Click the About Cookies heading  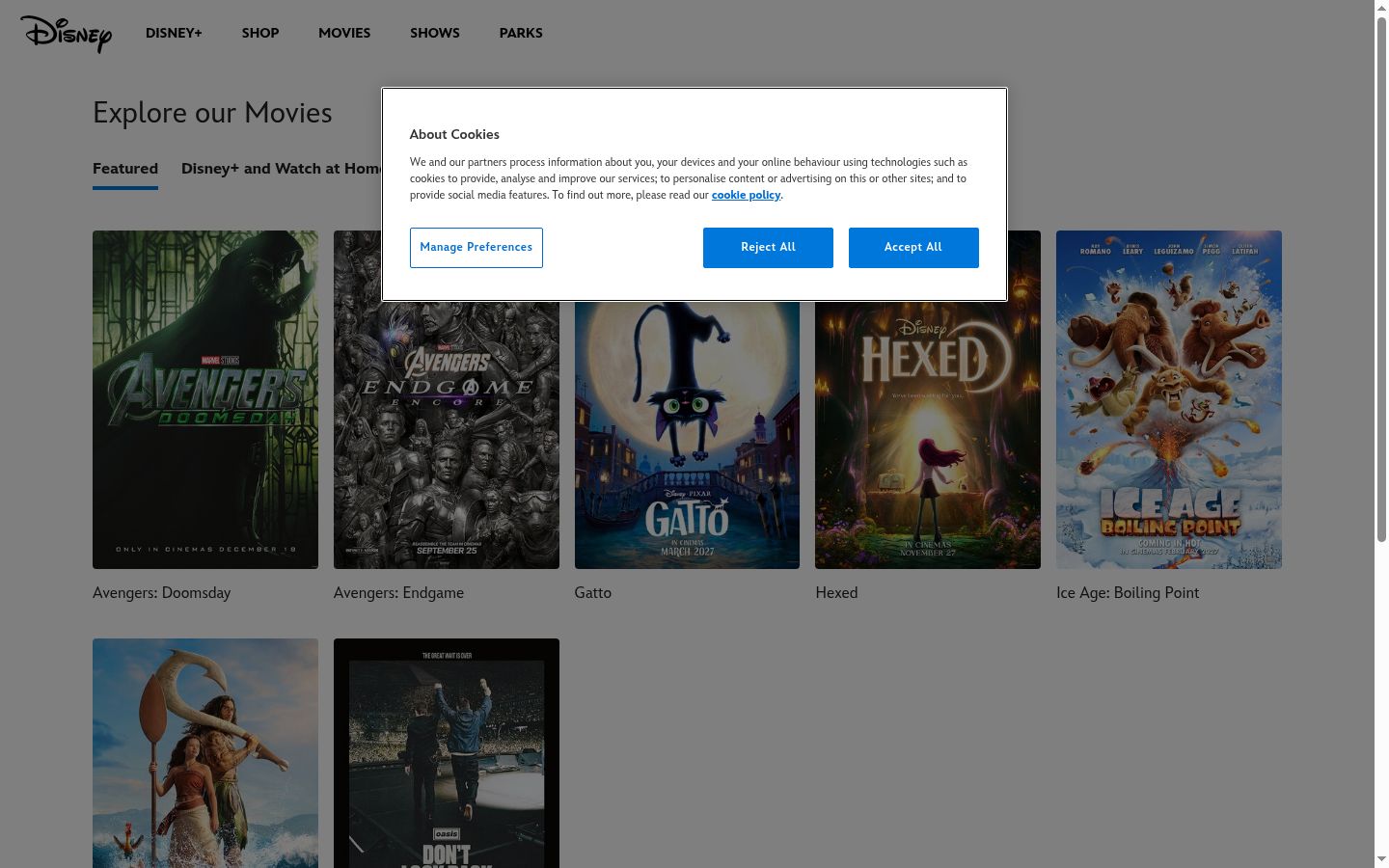[454, 134]
